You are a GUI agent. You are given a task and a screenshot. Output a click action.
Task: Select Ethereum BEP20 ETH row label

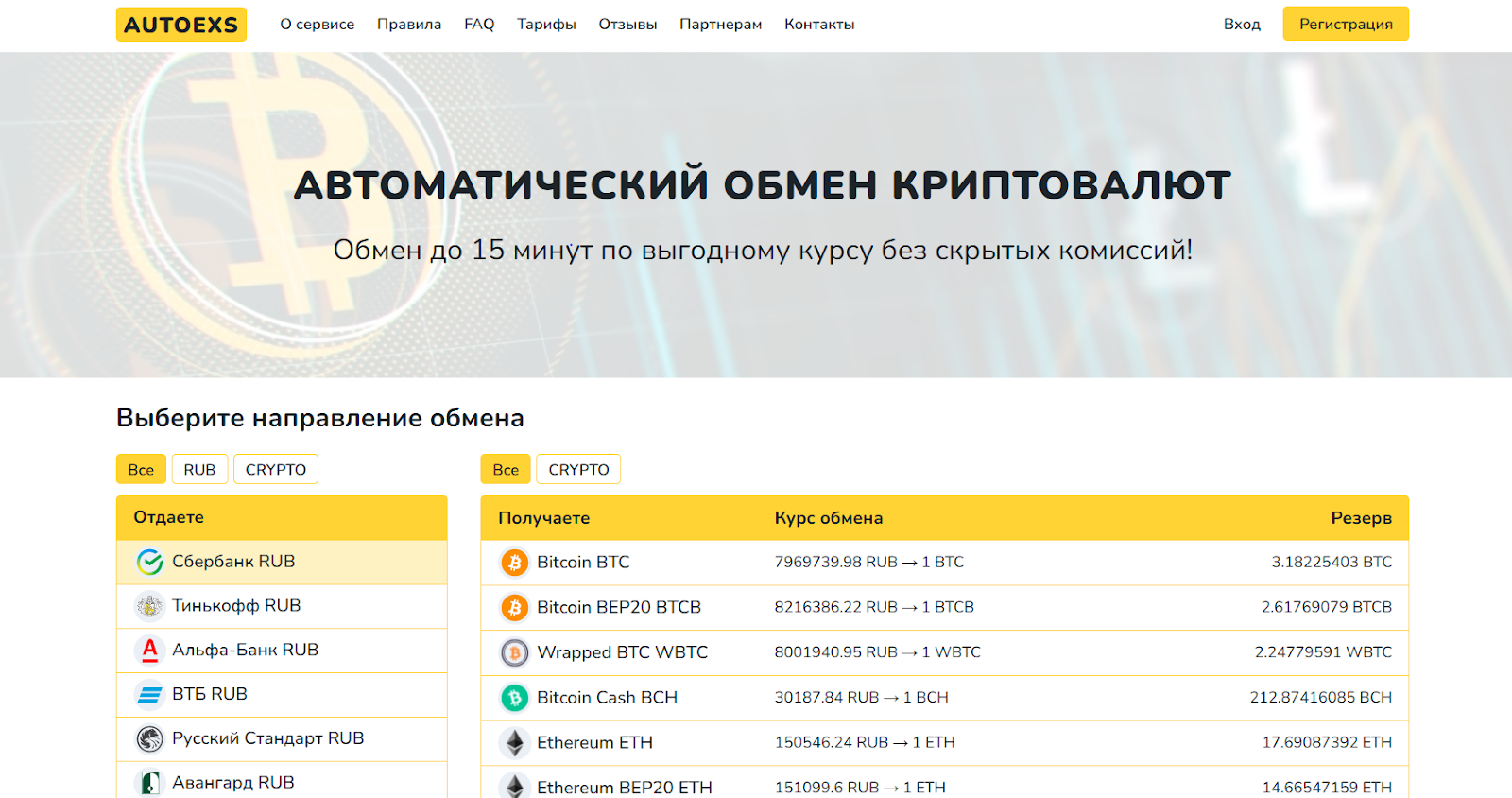coord(625,787)
